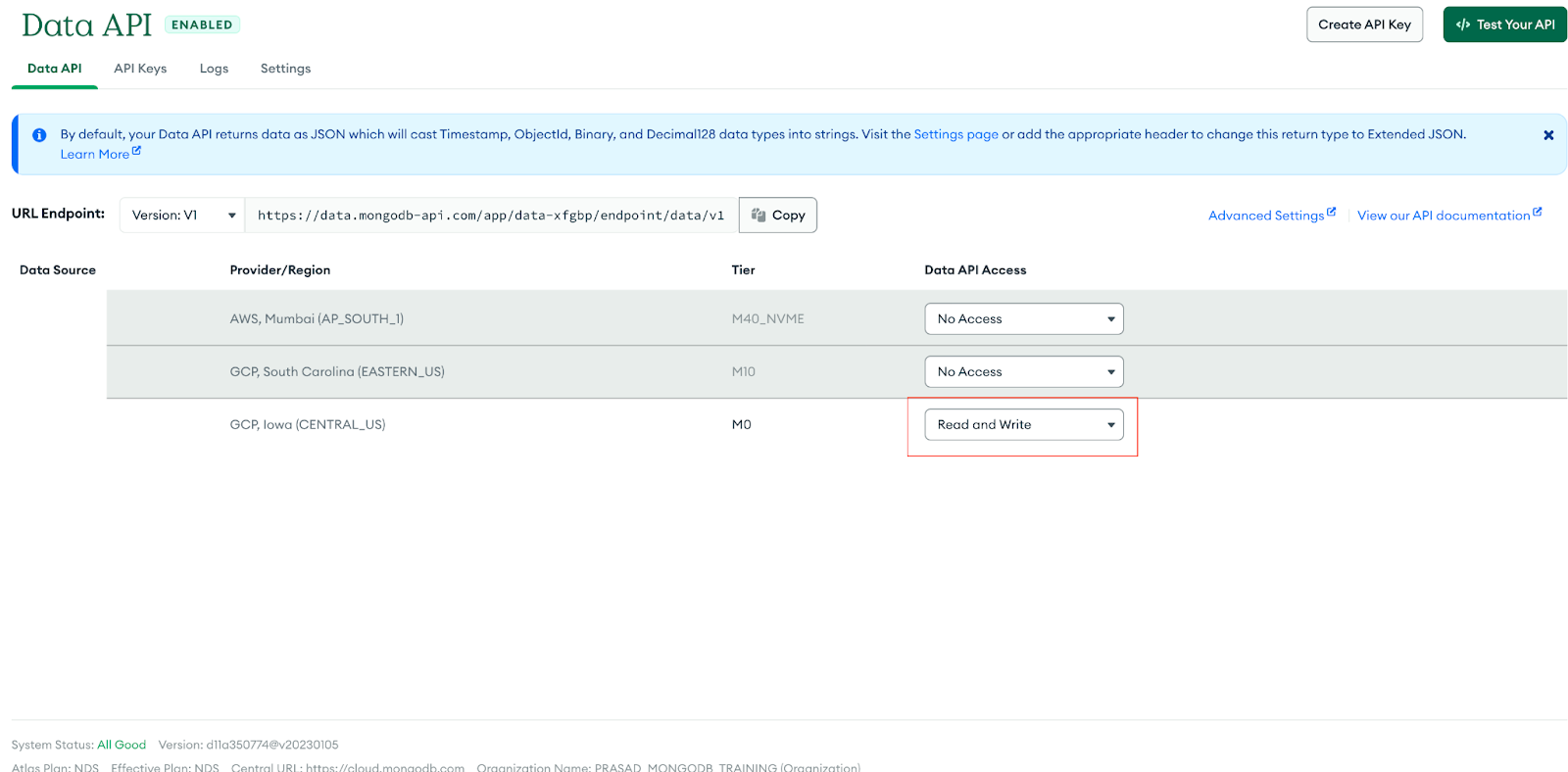Click the Tier column header
The width and height of the screenshot is (1568, 772).
(743, 269)
